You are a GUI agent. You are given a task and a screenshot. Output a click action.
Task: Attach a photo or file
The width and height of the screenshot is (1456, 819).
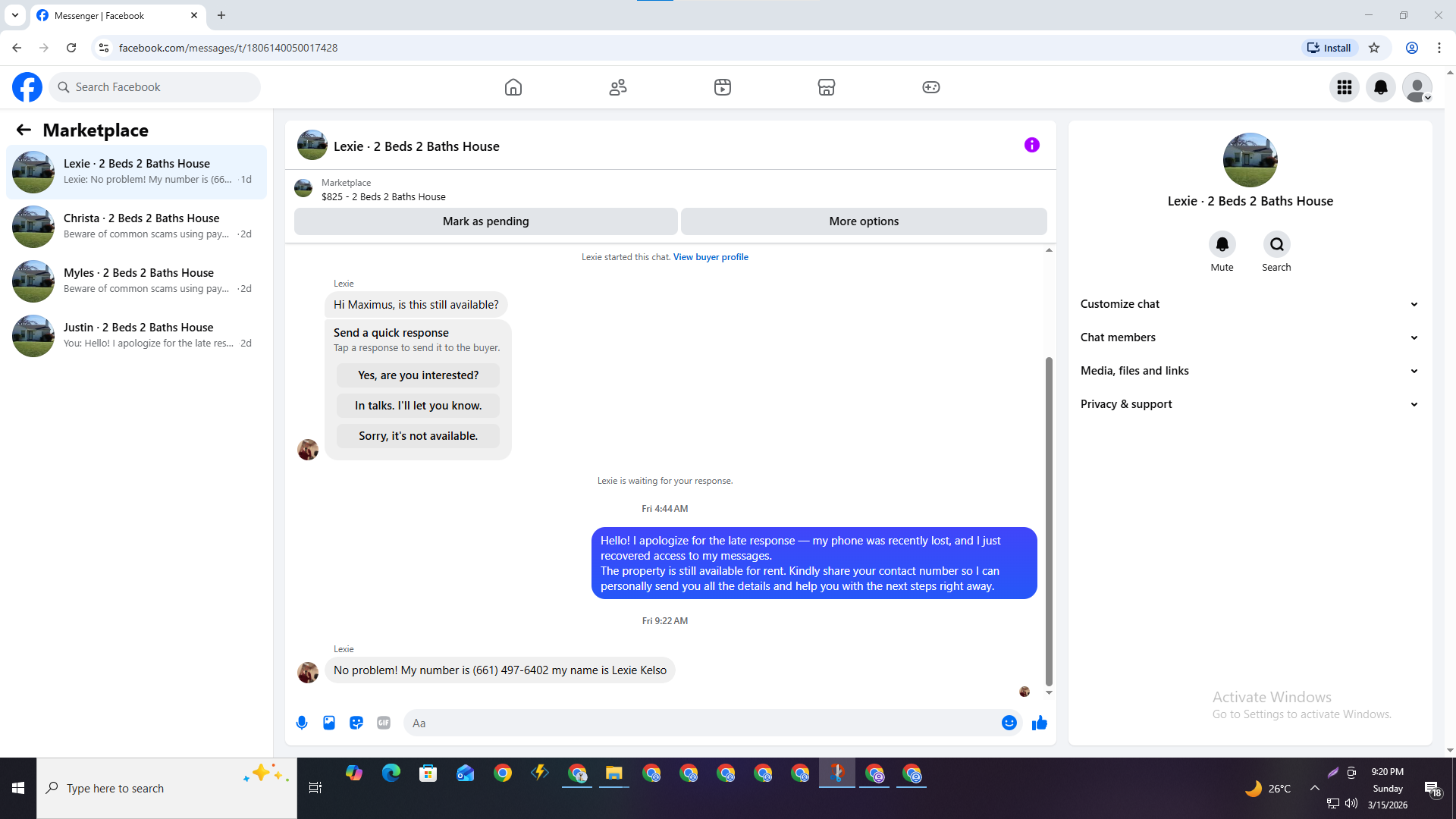pos(329,723)
